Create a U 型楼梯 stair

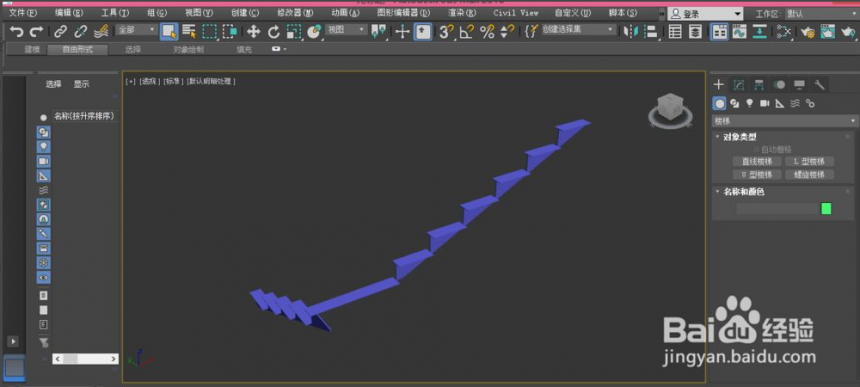(x=757, y=174)
